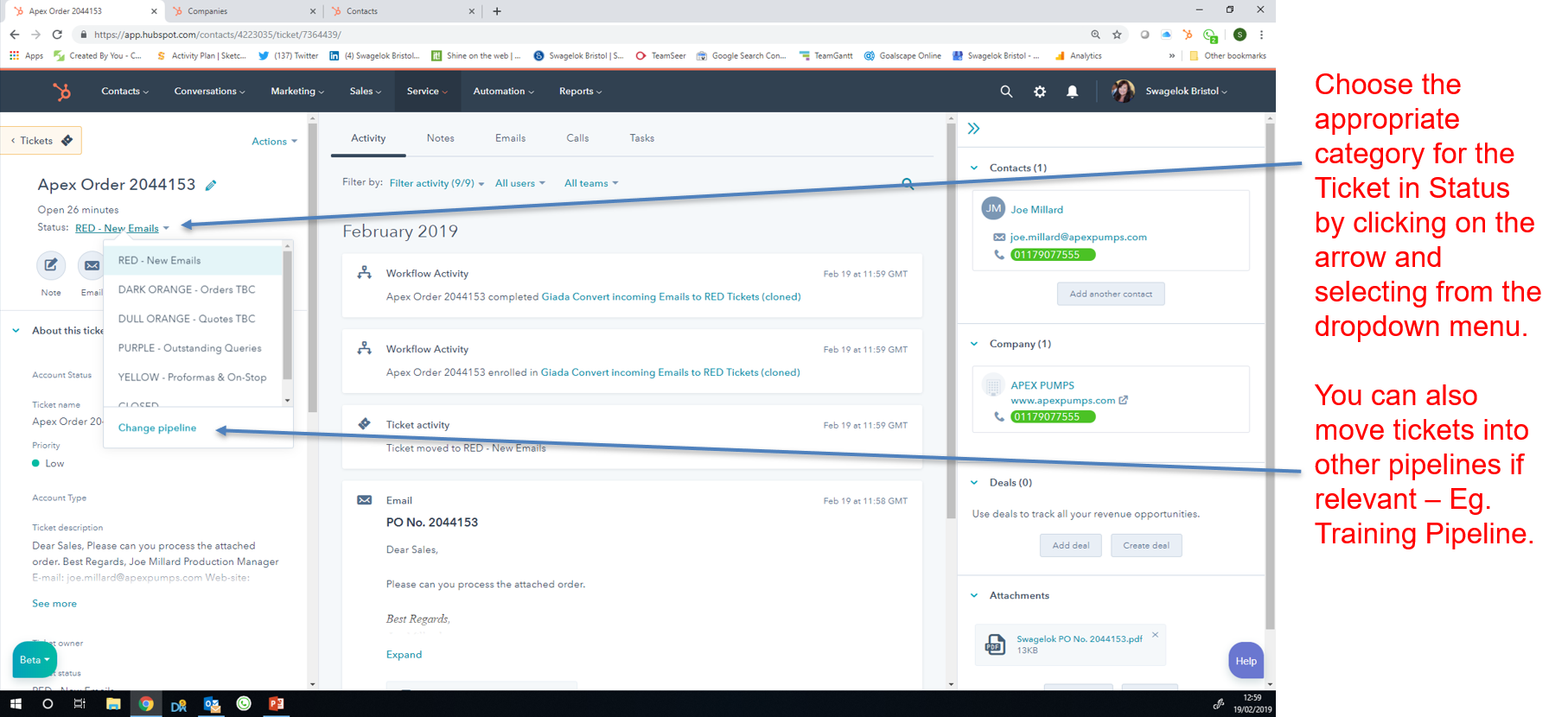The image size is (1568, 717).
Task: Click the pencil icon to rename the ticket
Action: pos(211,185)
